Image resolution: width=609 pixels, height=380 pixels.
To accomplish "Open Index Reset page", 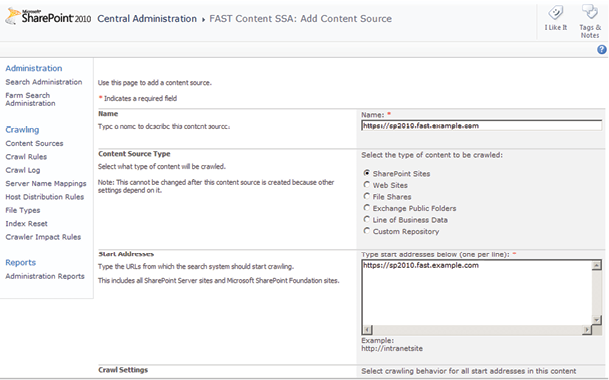I will (26, 223).
